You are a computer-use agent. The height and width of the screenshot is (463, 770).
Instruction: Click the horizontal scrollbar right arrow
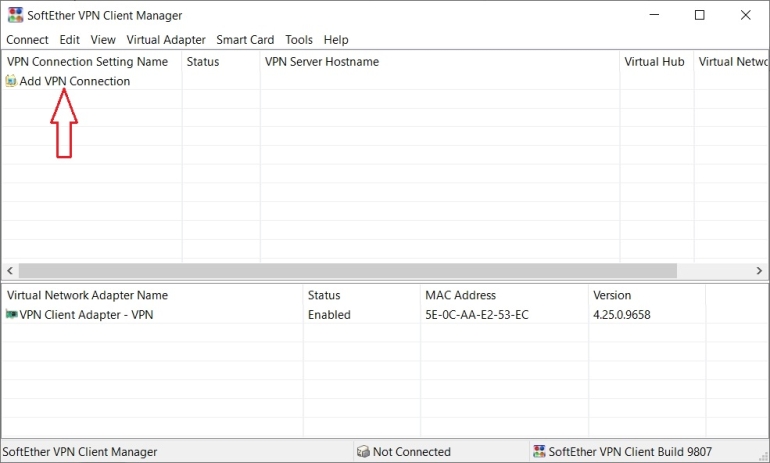761,271
